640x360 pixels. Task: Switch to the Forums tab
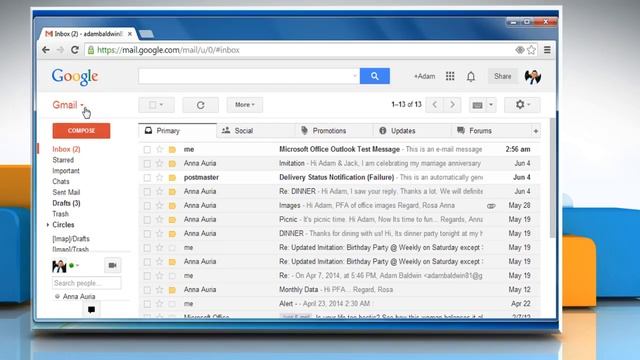pos(491,131)
